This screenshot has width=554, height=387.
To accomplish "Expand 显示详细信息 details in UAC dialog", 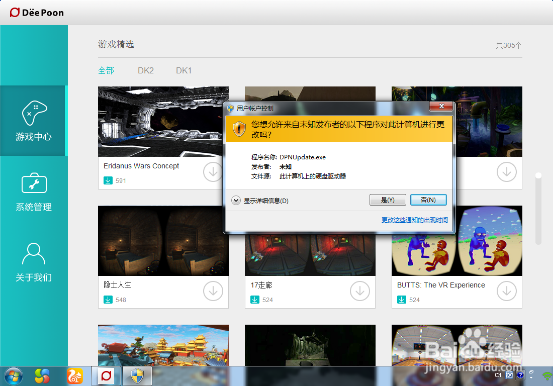I will click(260, 201).
